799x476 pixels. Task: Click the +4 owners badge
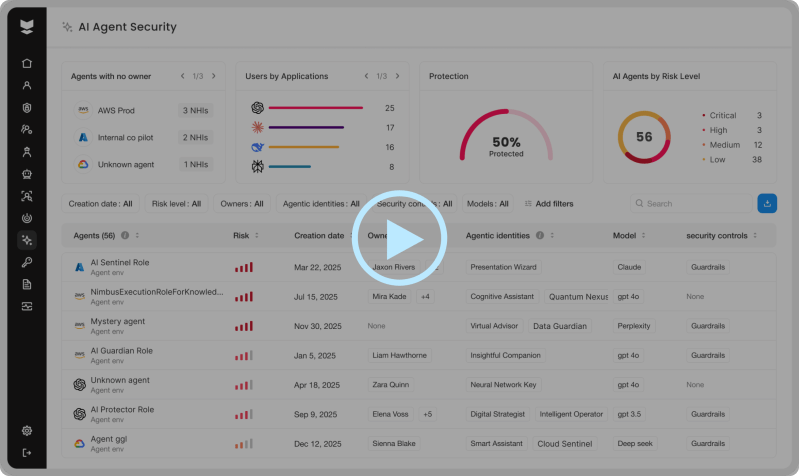(x=425, y=297)
